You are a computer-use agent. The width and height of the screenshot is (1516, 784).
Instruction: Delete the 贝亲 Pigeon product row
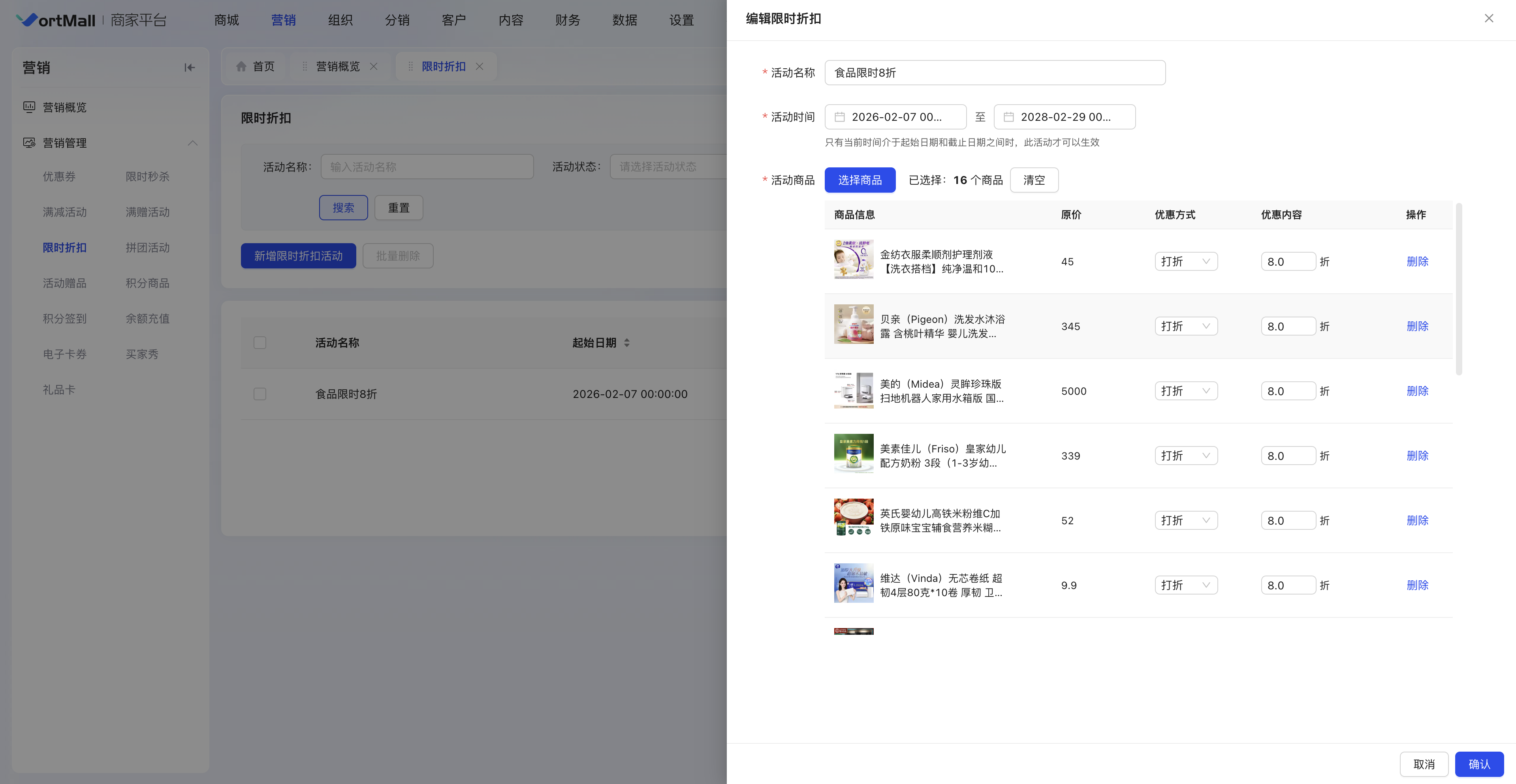pyautogui.click(x=1417, y=326)
